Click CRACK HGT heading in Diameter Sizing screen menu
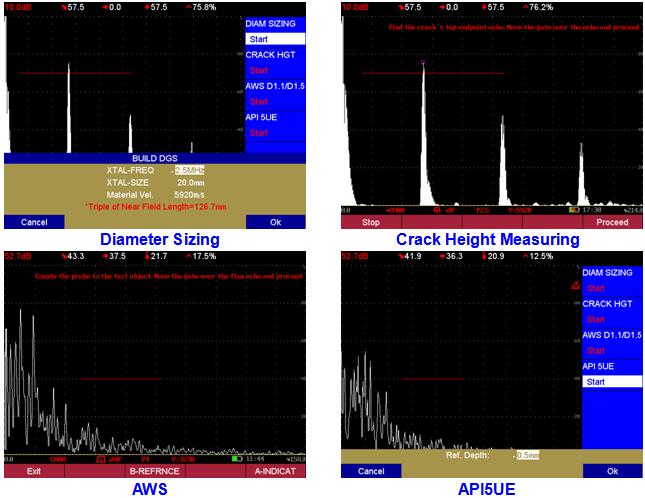Image resolution: width=645 pixels, height=498 pixels. (270, 55)
